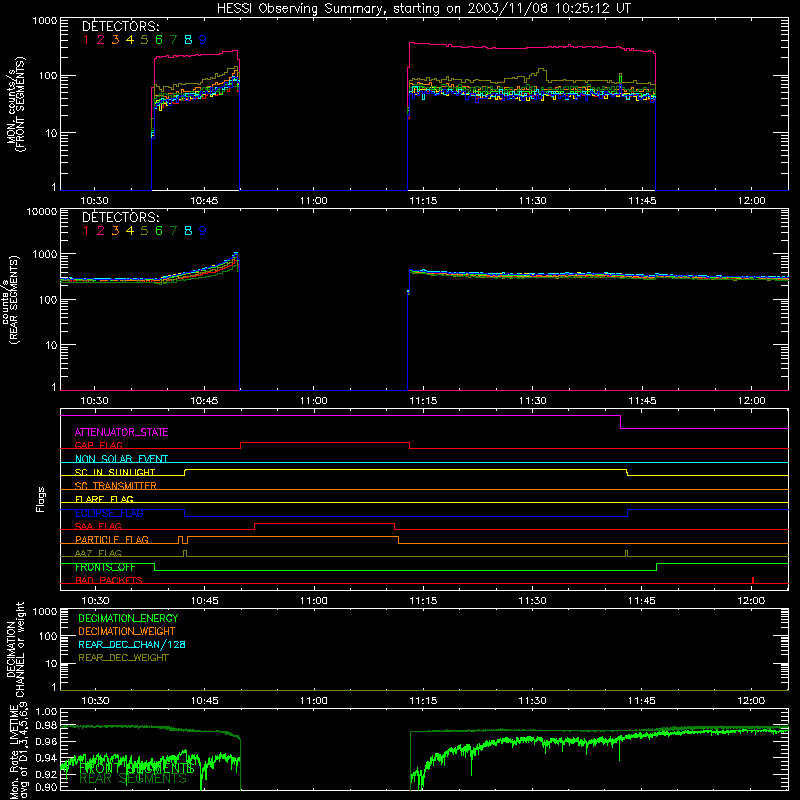Select the ECLIPSE_FLAG label
The width and height of the screenshot is (800, 800).
click(x=109, y=513)
